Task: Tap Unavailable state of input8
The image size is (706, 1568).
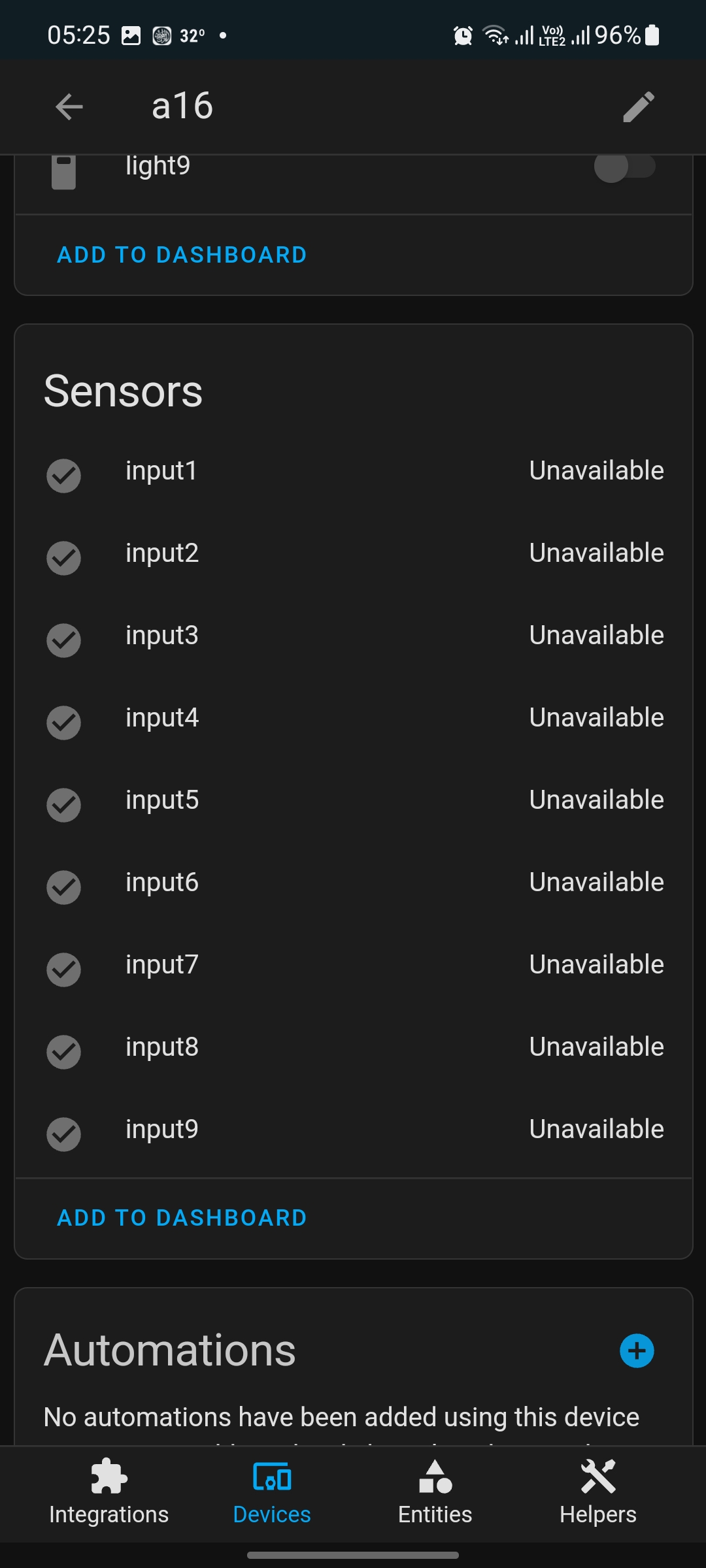Action: click(x=596, y=1047)
